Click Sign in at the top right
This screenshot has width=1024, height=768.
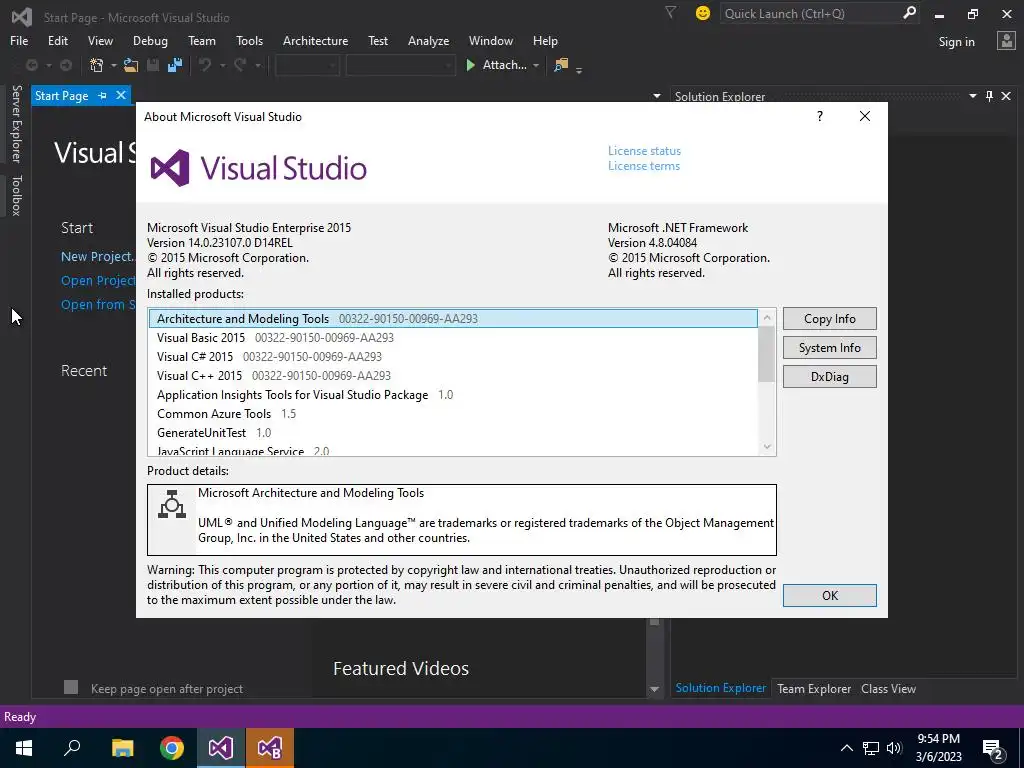[956, 42]
